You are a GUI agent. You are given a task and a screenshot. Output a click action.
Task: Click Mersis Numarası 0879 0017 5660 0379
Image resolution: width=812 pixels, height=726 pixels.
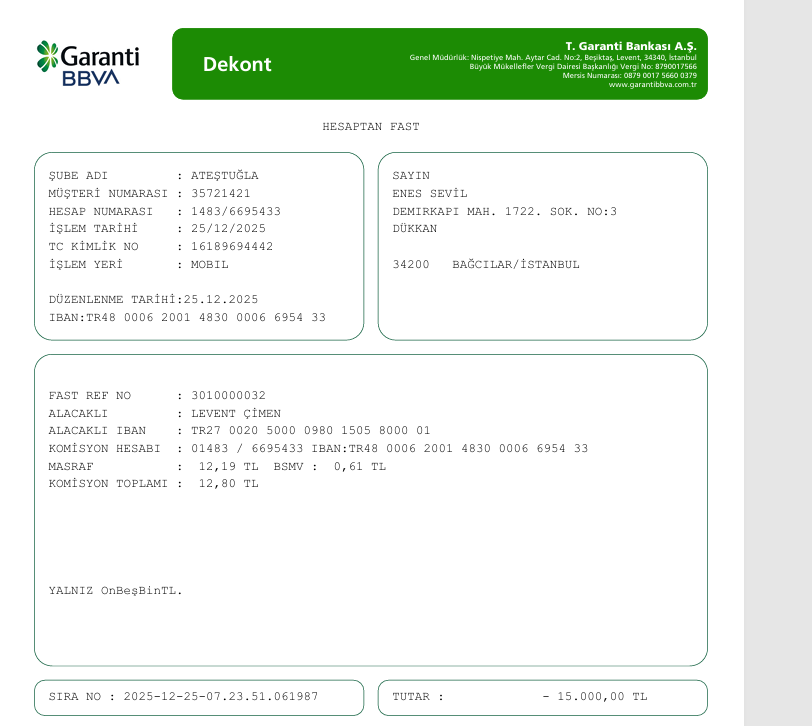(x=629, y=76)
